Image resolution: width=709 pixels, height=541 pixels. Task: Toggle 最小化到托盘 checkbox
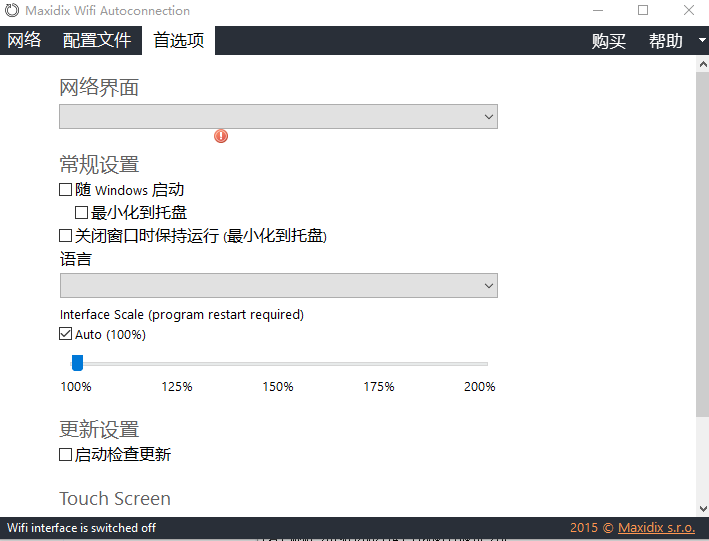click(x=82, y=213)
